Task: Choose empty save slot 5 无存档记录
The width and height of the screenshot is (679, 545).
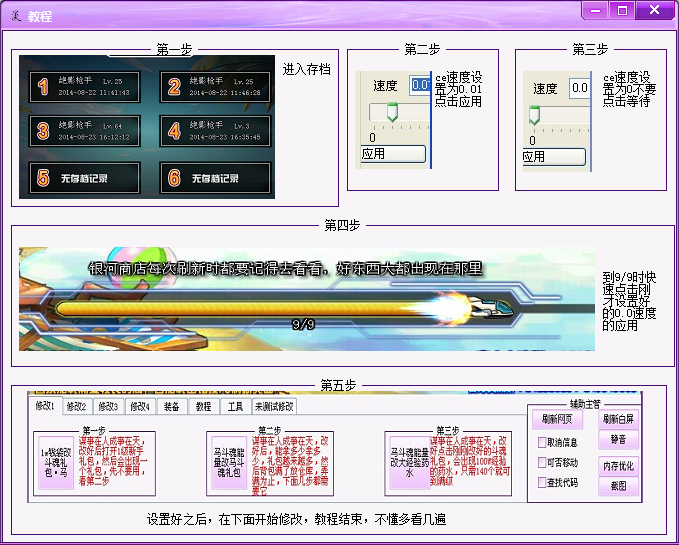Action: (x=84, y=177)
